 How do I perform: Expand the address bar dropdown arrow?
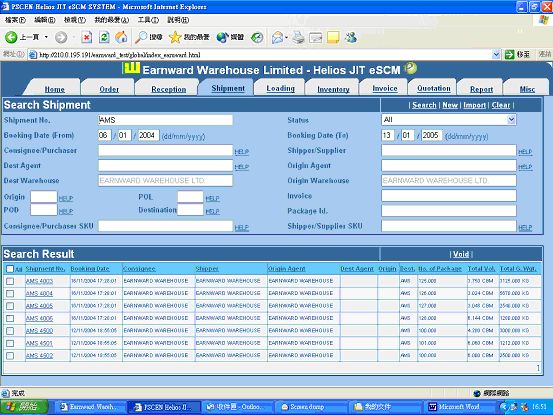tap(496, 54)
